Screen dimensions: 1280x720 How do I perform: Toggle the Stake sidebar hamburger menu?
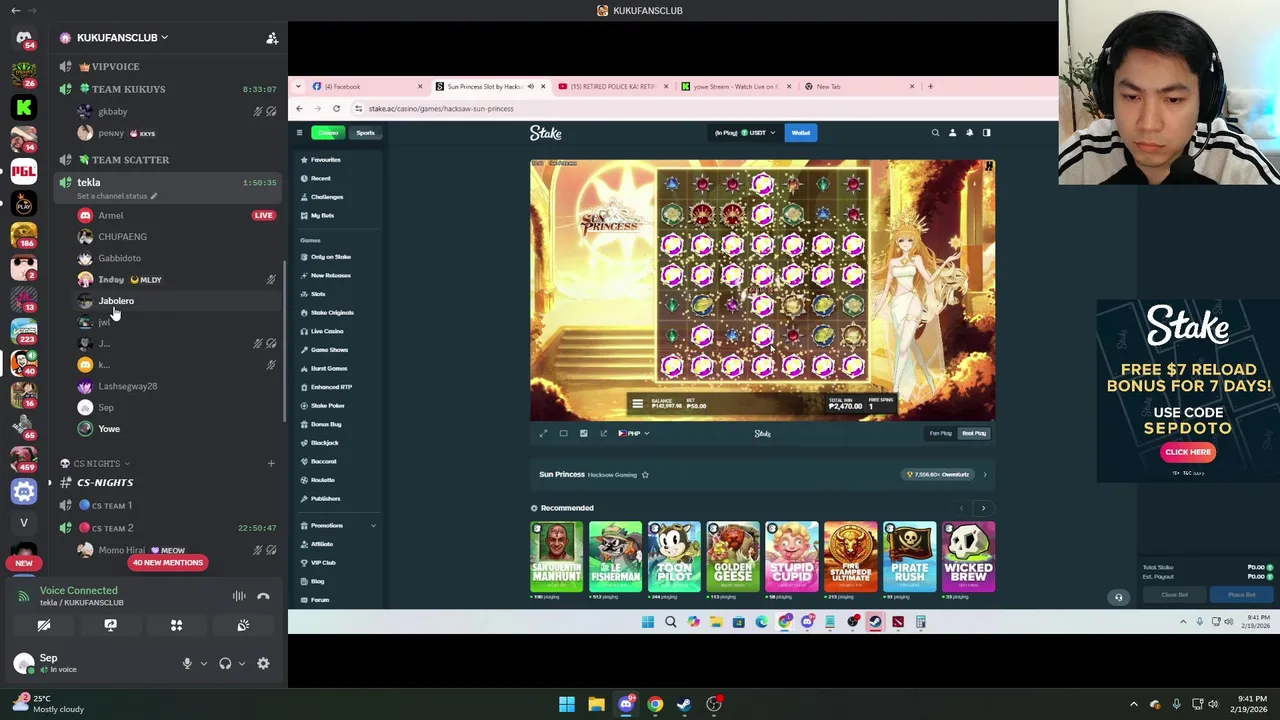(x=299, y=133)
